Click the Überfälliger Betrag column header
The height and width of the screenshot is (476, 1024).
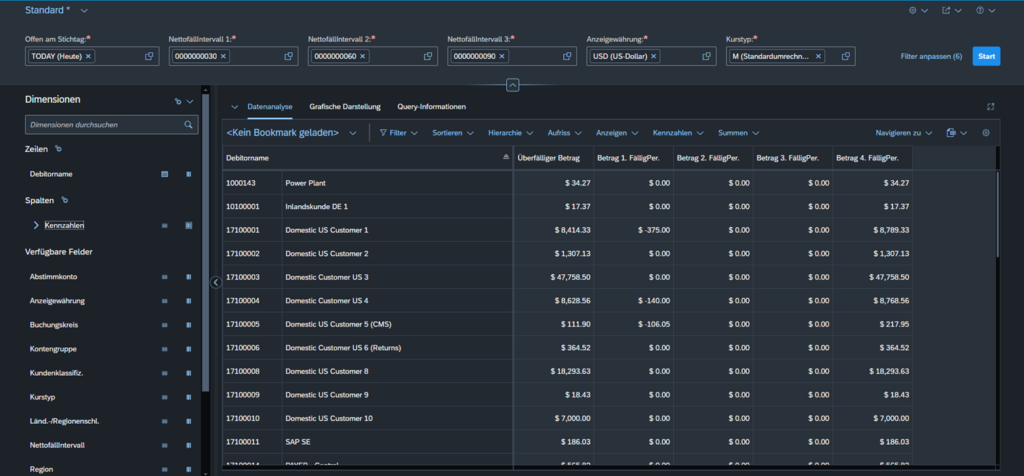pyautogui.click(x=553, y=158)
